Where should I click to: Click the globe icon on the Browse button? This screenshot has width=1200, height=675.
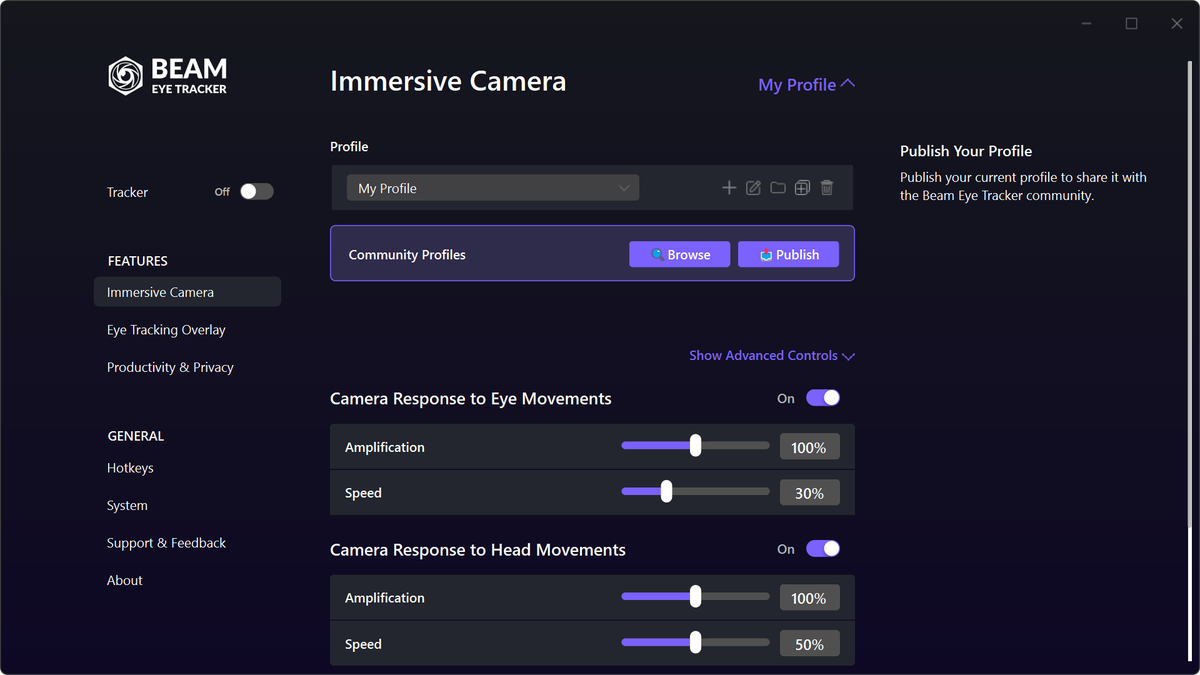pos(659,254)
